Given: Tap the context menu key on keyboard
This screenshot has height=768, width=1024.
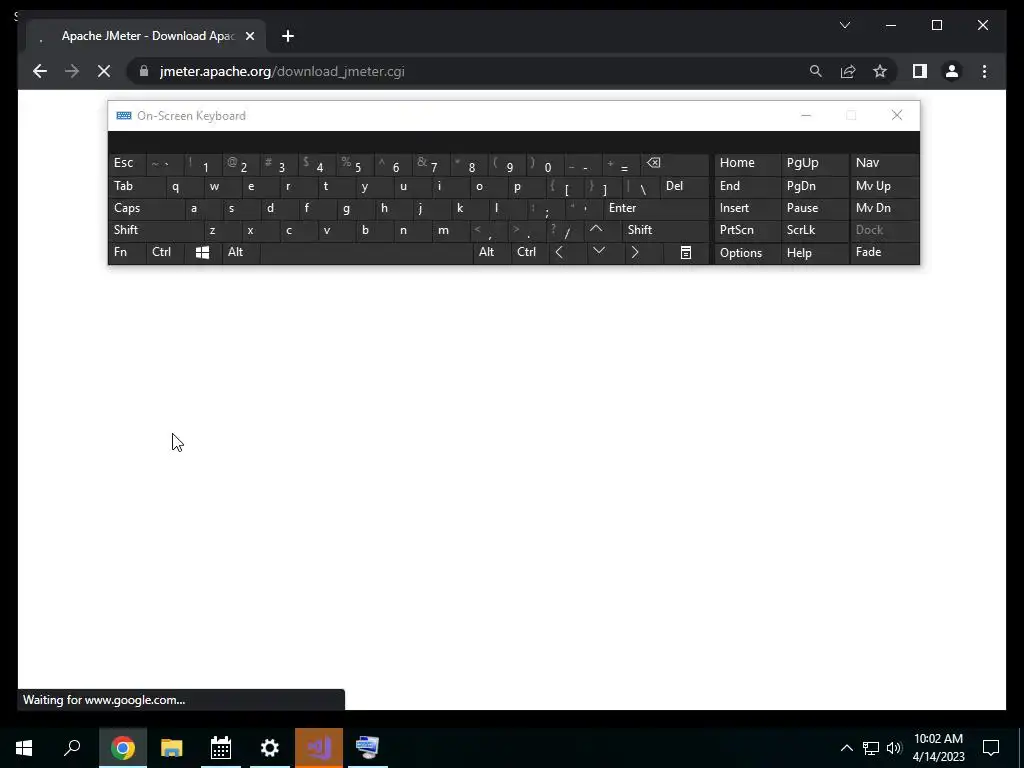Looking at the screenshot, I should pos(686,253).
